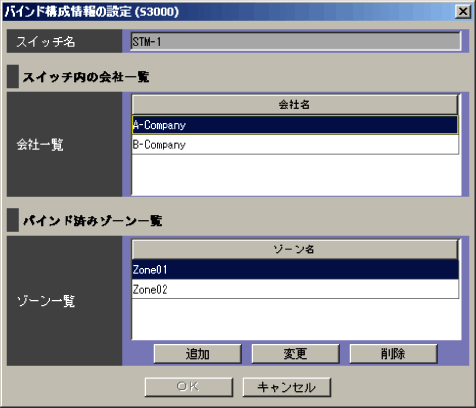The width and height of the screenshot is (476, 408).
Task: Select the Zone01 row
Action: pos(295,269)
